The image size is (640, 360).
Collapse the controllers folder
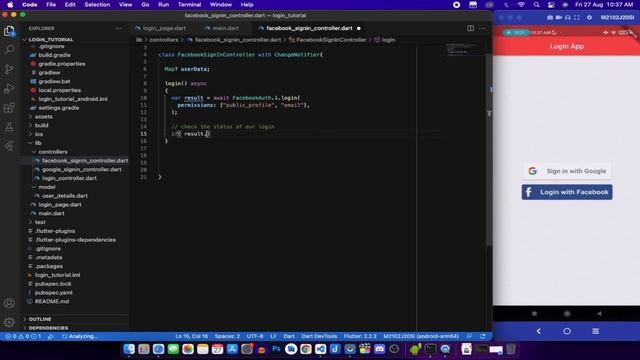point(53,152)
